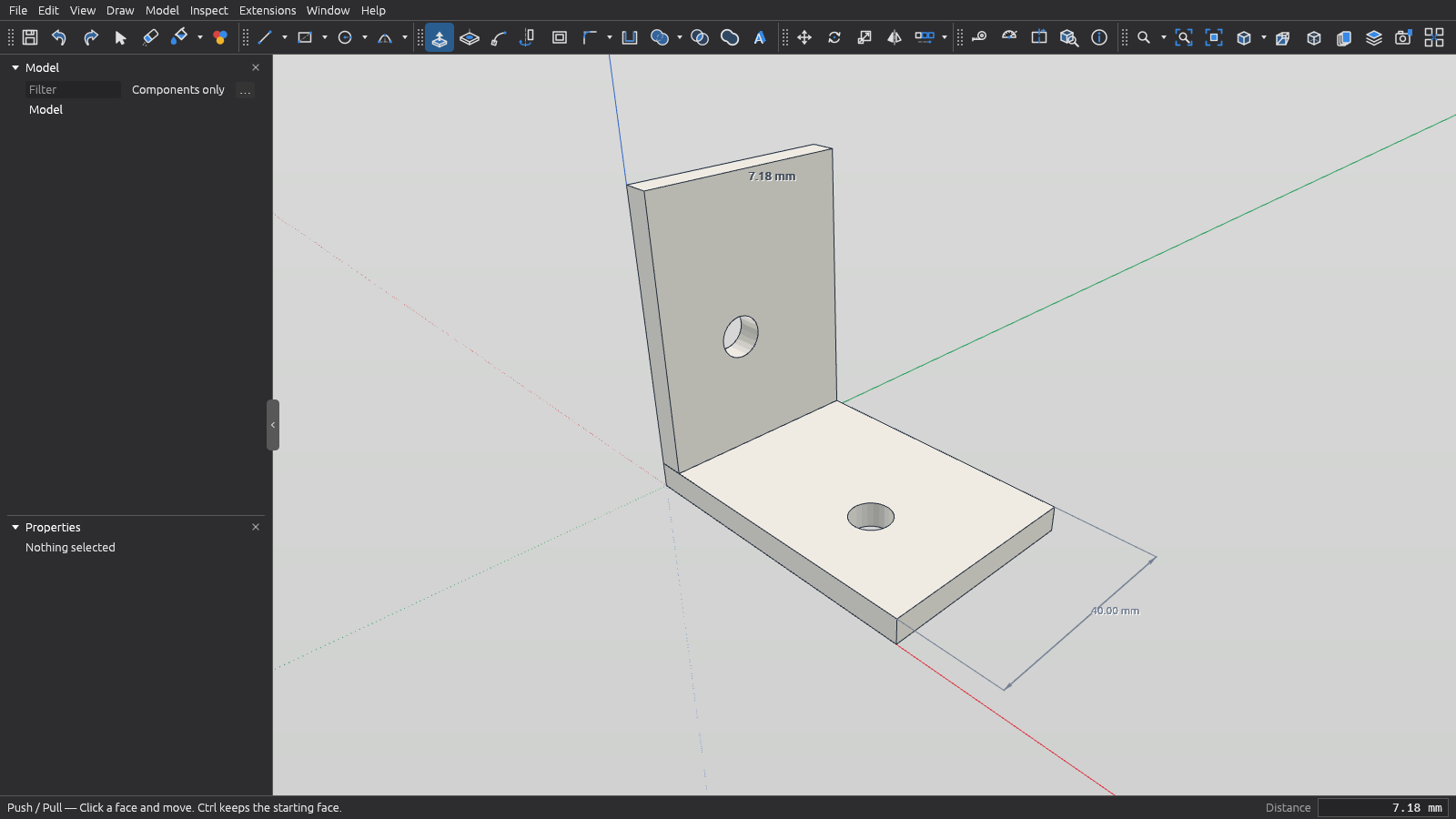Click the Distance value input box

tap(1383, 808)
